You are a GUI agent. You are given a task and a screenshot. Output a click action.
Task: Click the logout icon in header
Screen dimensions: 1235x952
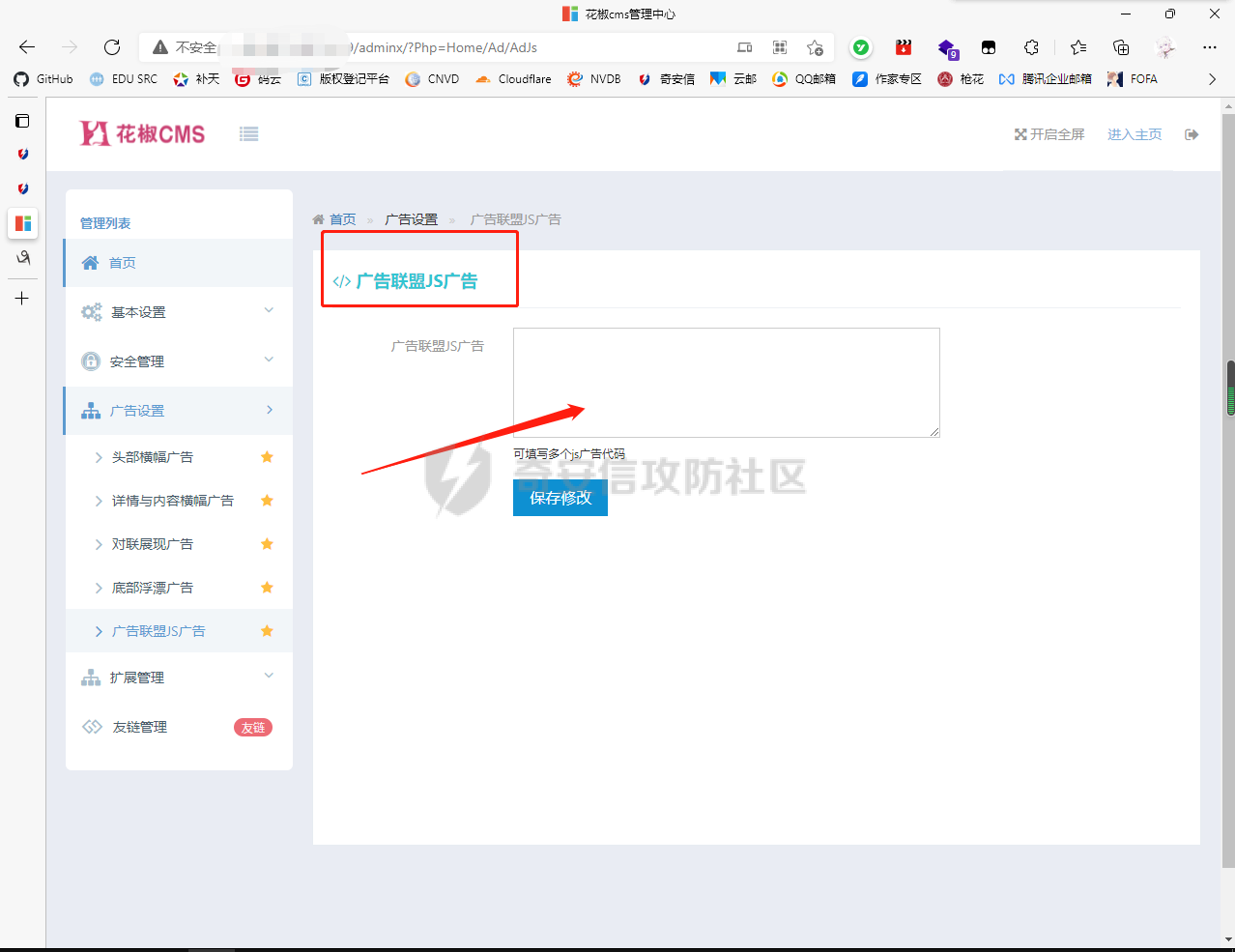point(1192,134)
